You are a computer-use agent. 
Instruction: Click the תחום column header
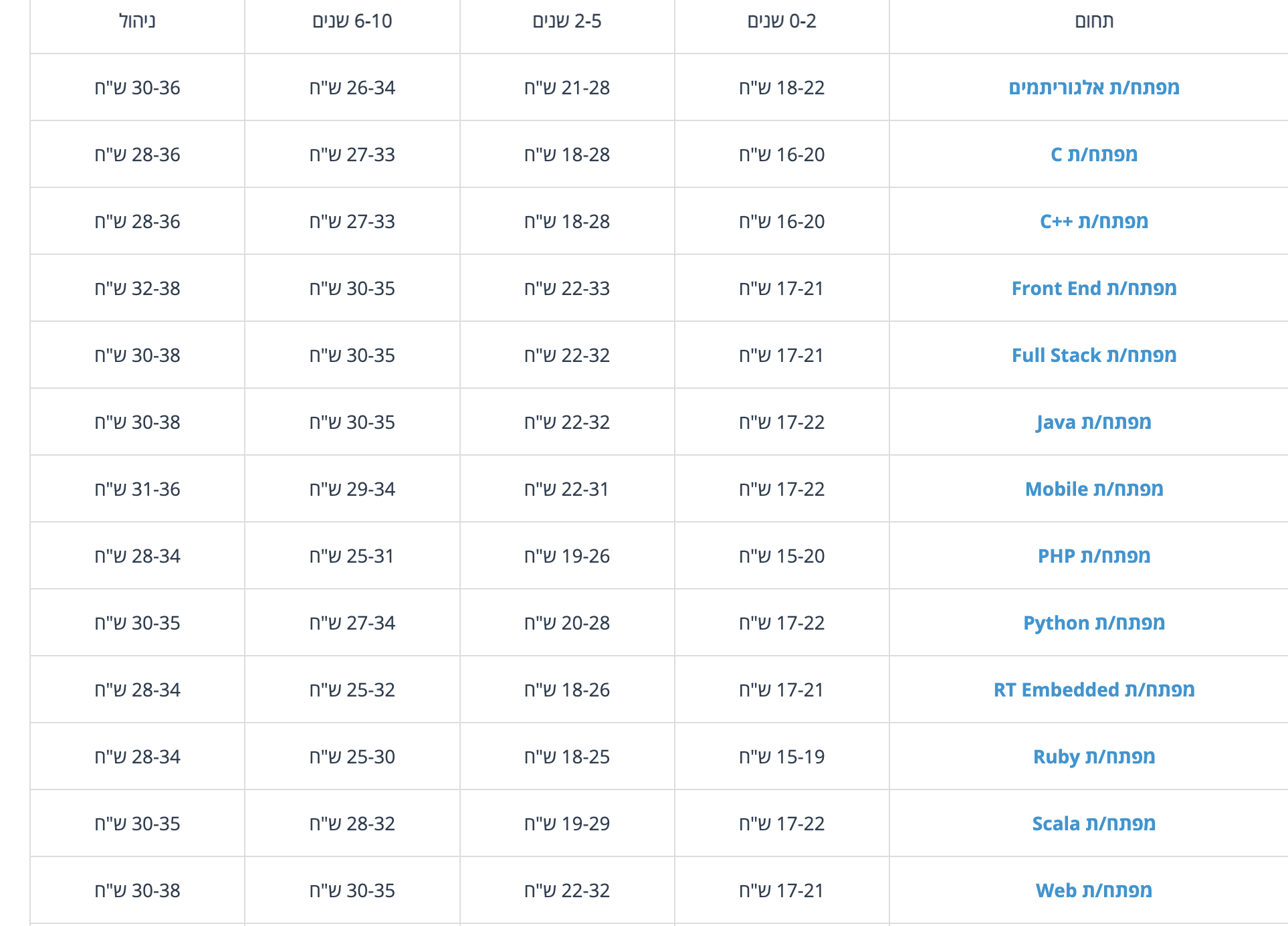(1093, 21)
